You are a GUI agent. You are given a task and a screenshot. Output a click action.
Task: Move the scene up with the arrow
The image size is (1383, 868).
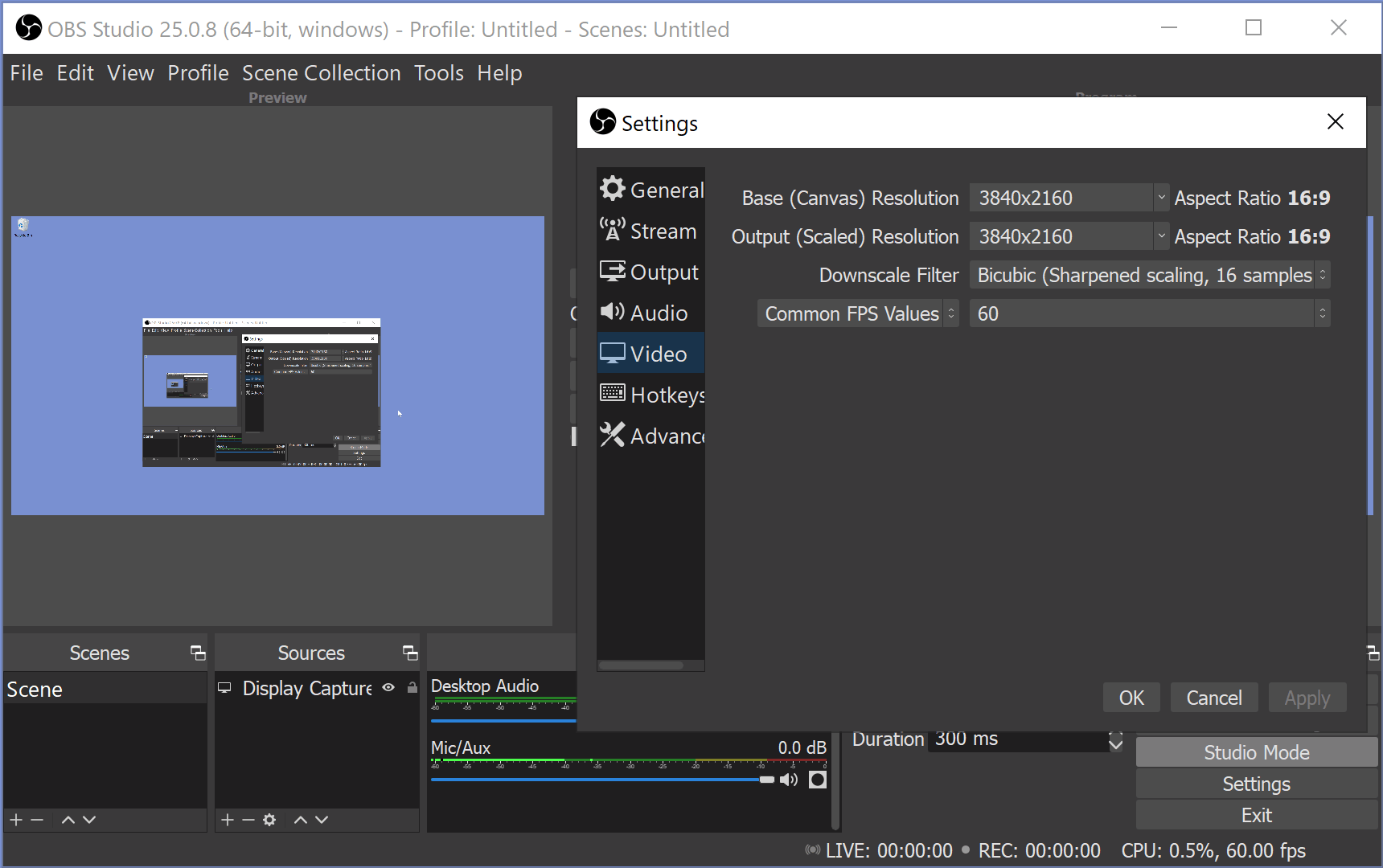[68, 820]
